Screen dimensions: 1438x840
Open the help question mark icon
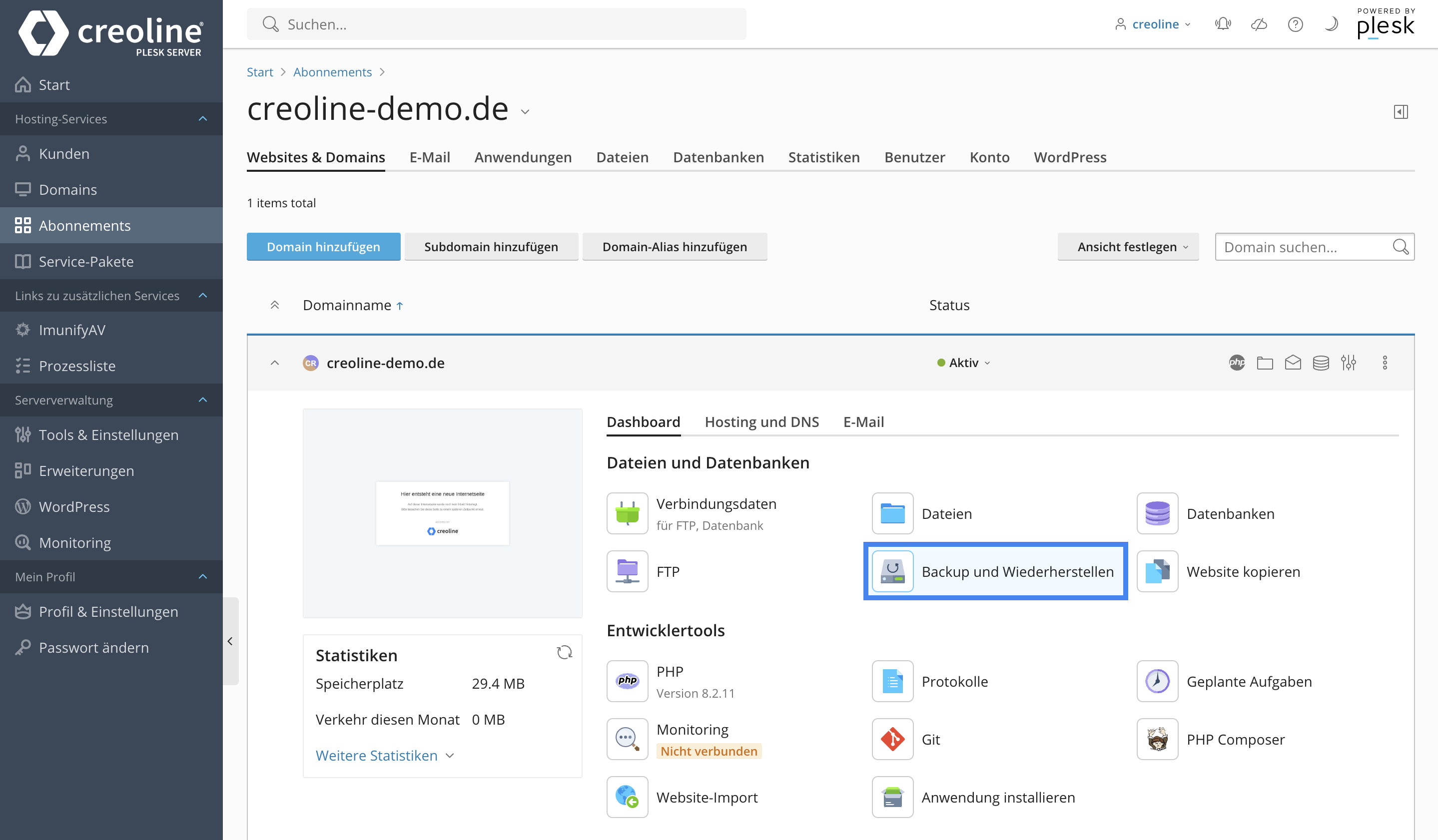1295,24
